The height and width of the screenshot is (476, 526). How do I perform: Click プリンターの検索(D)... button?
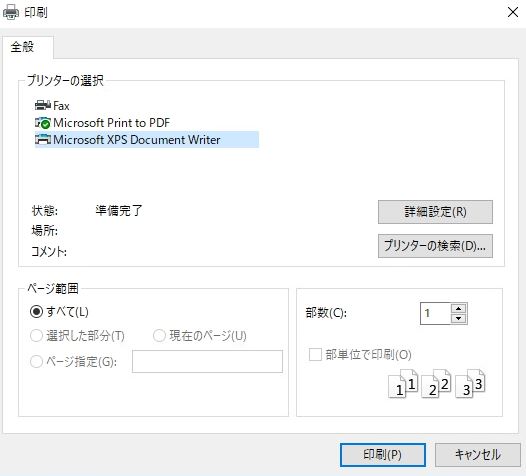click(x=435, y=246)
